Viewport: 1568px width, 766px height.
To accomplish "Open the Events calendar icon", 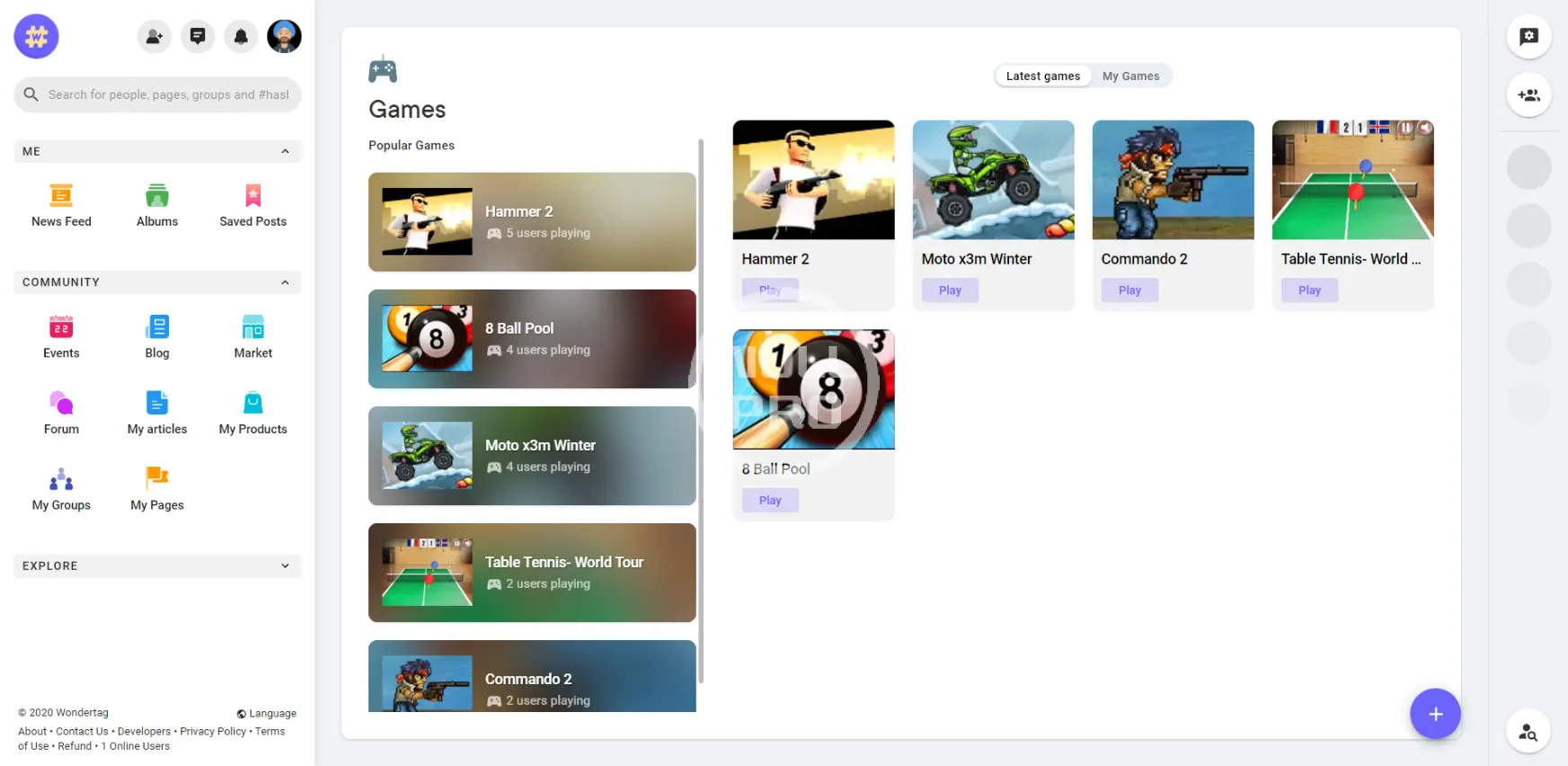I will point(61,327).
